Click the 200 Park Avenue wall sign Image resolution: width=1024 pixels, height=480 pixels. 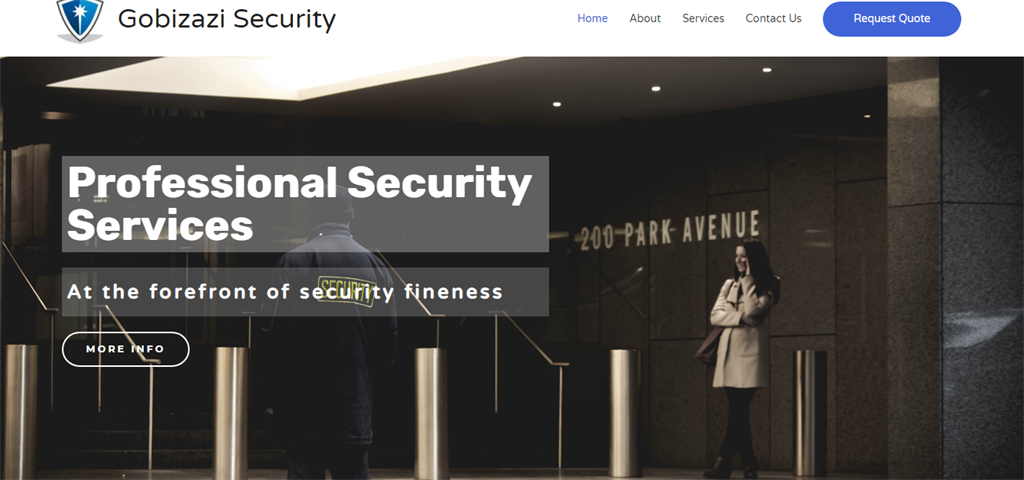click(670, 230)
